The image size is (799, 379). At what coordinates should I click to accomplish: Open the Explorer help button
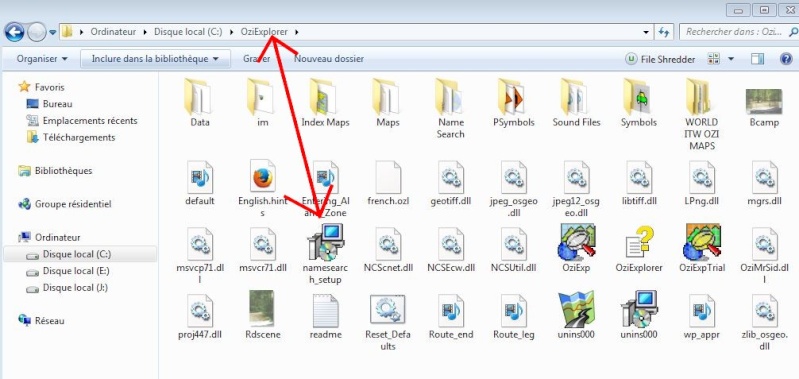click(x=786, y=59)
